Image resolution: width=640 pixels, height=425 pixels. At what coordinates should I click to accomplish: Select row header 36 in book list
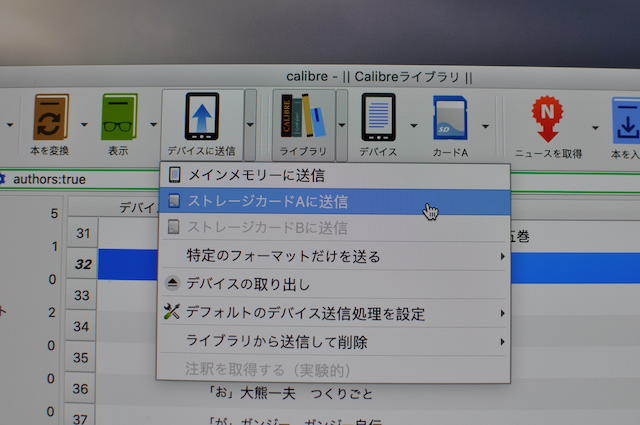tap(80, 388)
